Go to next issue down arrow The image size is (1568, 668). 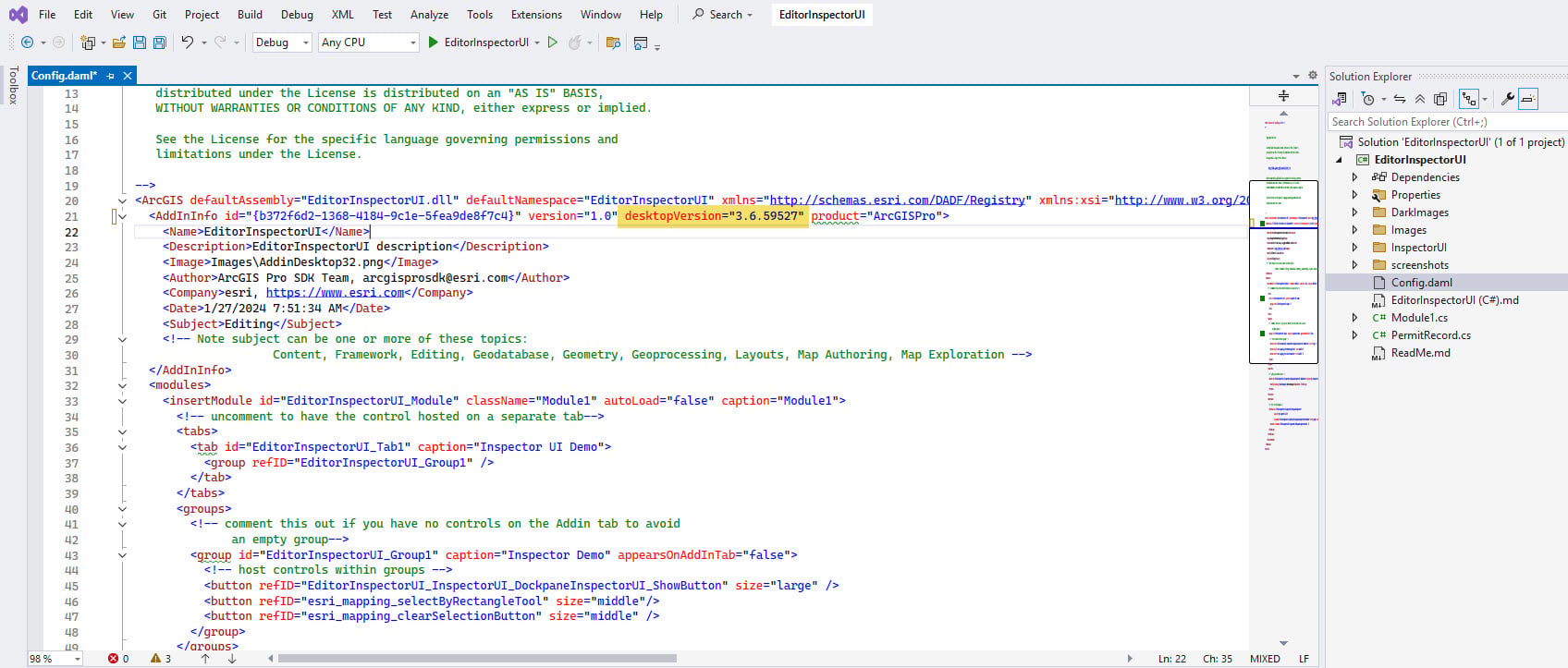point(232,659)
